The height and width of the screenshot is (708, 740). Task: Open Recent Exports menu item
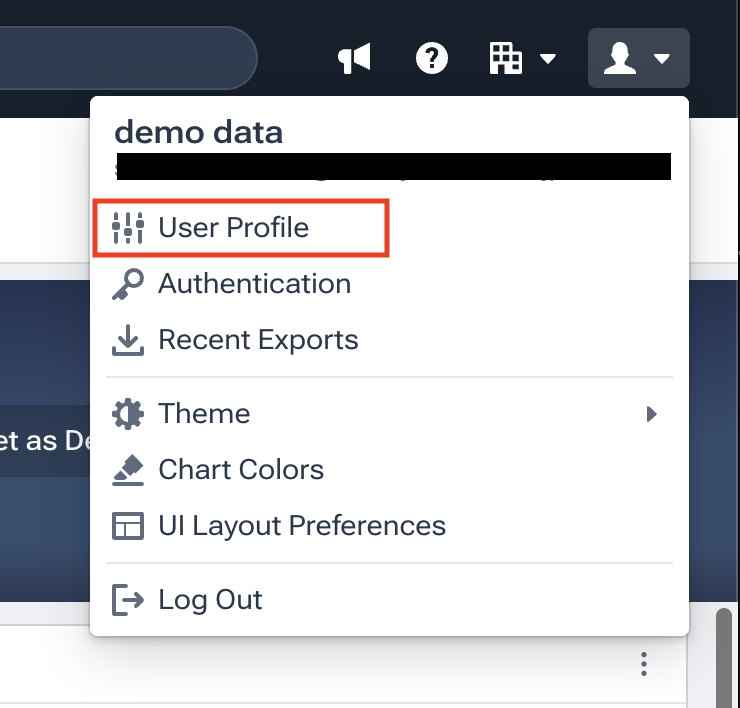pyautogui.click(x=258, y=340)
